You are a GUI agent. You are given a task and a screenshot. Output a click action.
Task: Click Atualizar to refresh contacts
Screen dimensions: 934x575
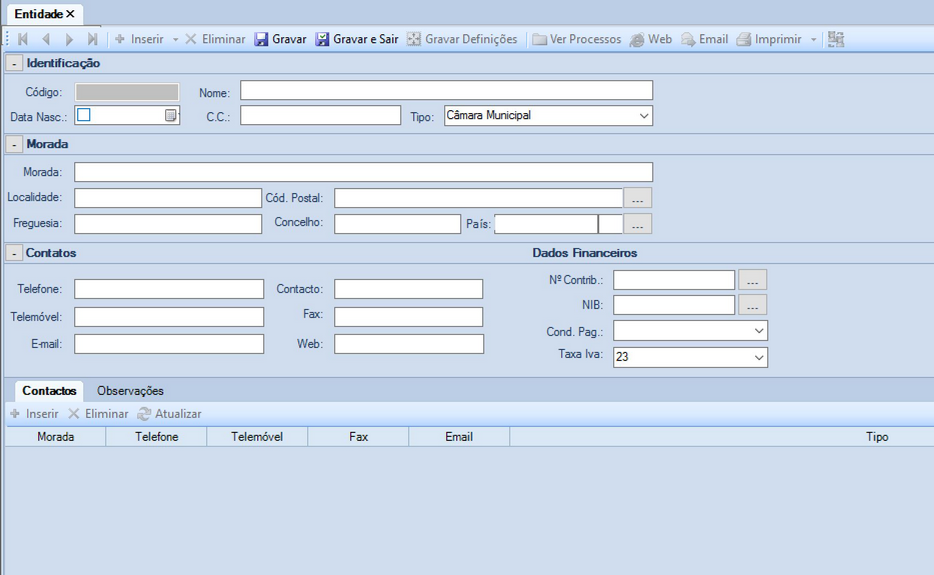point(170,414)
